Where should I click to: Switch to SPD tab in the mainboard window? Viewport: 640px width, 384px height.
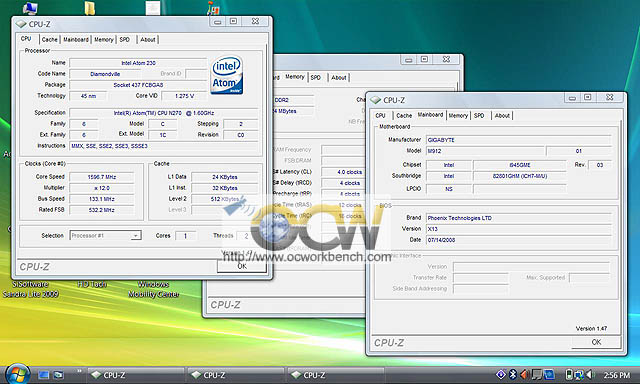[479, 115]
